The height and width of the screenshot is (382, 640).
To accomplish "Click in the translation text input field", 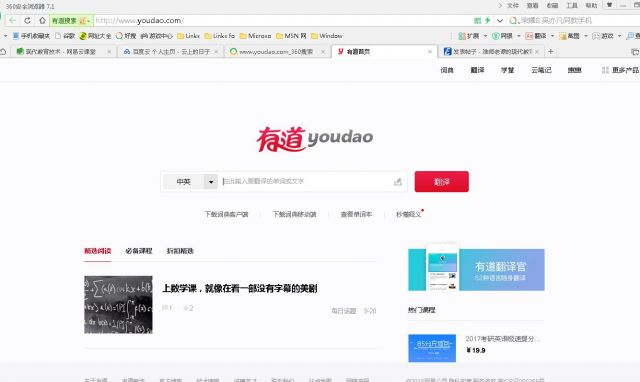I will [306, 182].
